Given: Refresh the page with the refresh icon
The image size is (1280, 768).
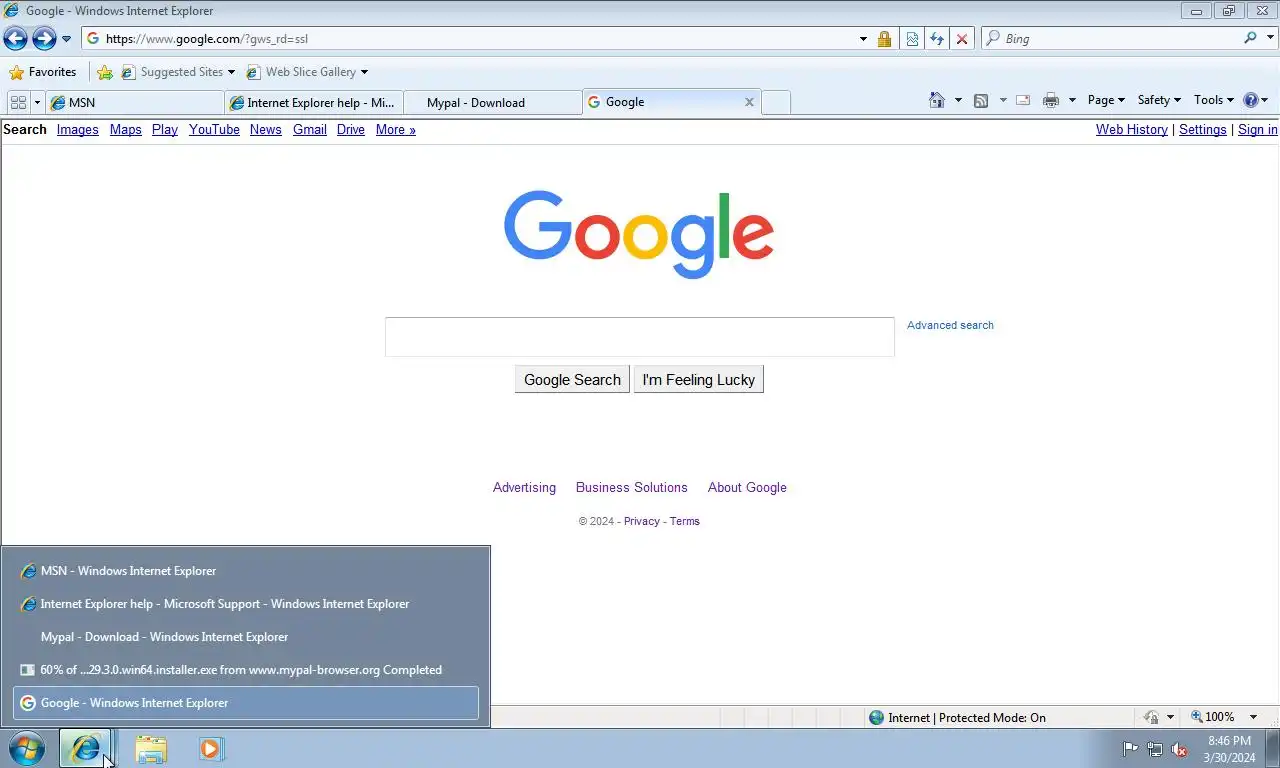Looking at the screenshot, I should click(937, 39).
